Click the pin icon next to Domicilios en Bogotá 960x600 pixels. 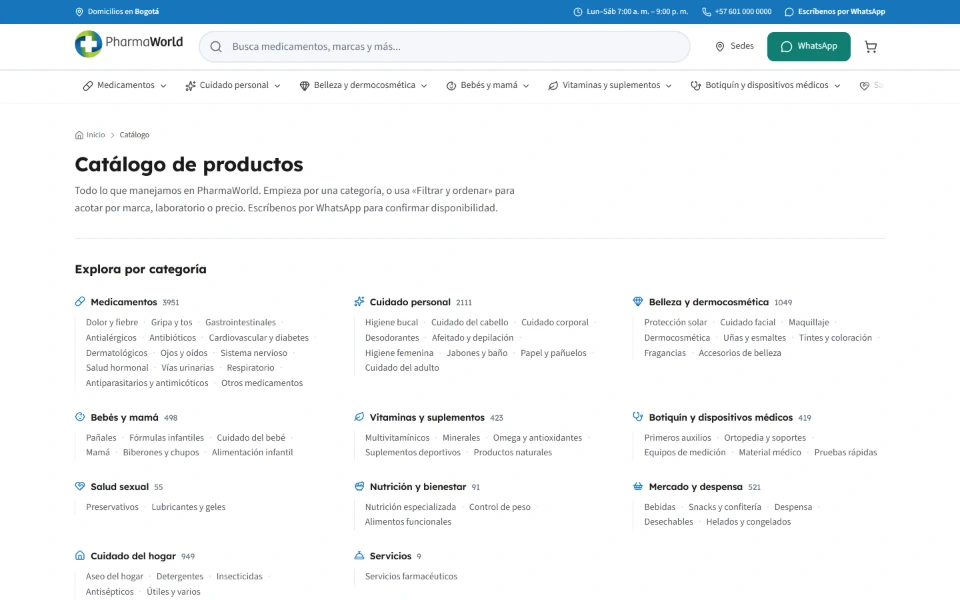tap(79, 12)
